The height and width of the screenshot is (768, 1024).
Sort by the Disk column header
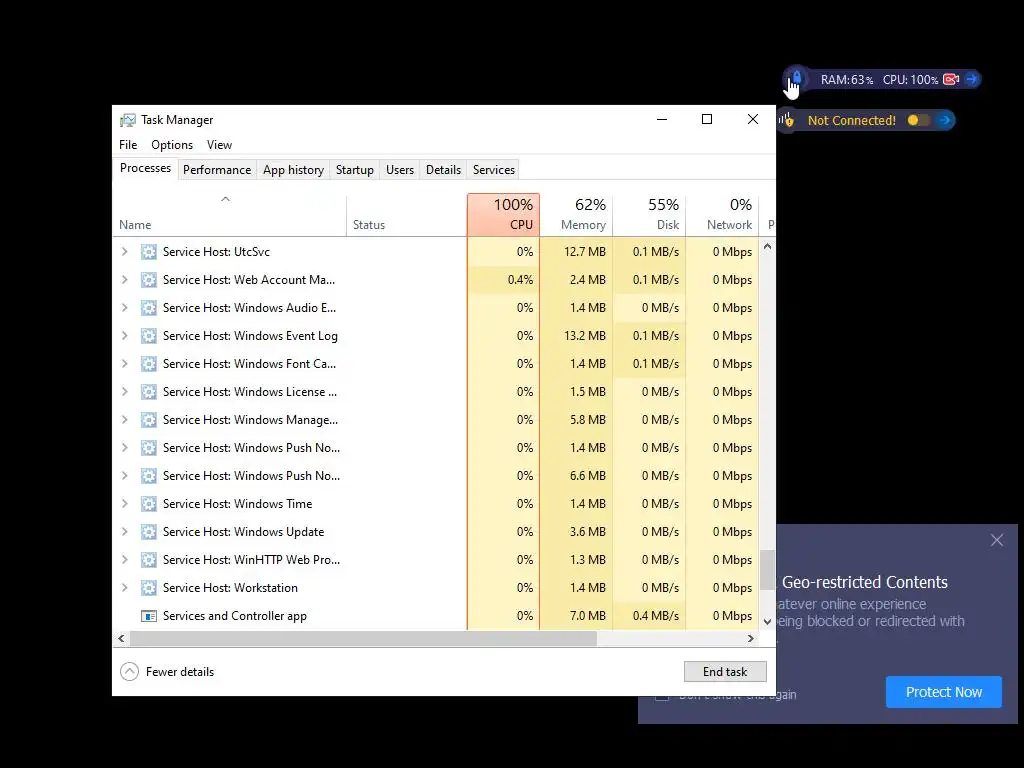pyautogui.click(x=649, y=214)
